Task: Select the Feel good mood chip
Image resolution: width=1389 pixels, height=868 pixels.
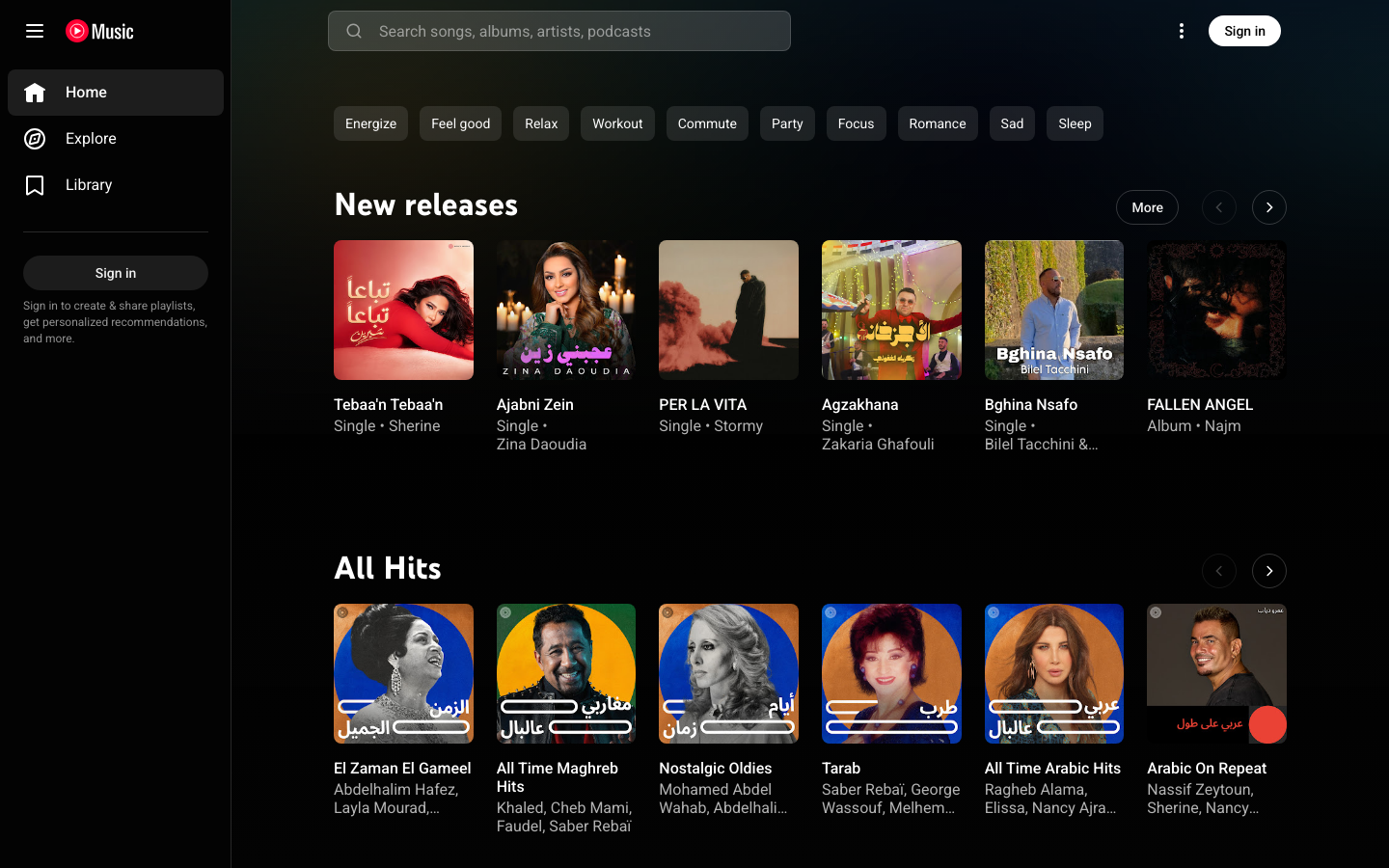Action: coord(460,123)
